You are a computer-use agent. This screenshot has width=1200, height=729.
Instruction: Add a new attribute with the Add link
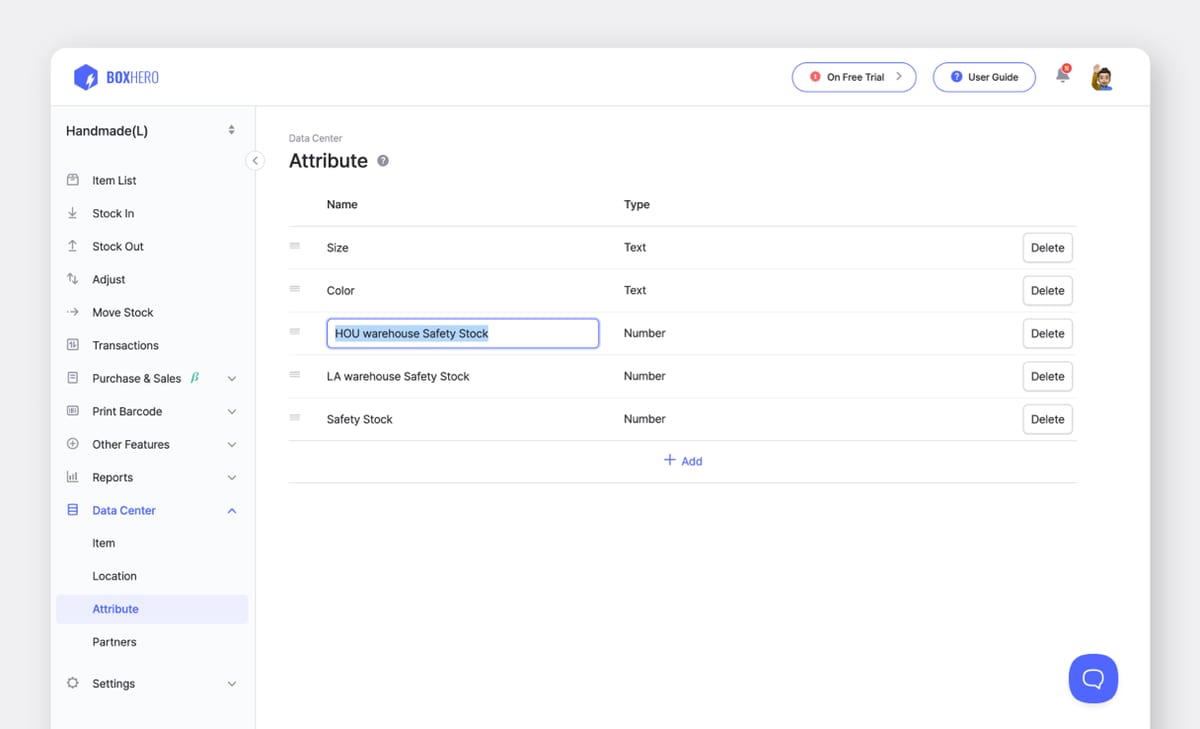(x=683, y=460)
